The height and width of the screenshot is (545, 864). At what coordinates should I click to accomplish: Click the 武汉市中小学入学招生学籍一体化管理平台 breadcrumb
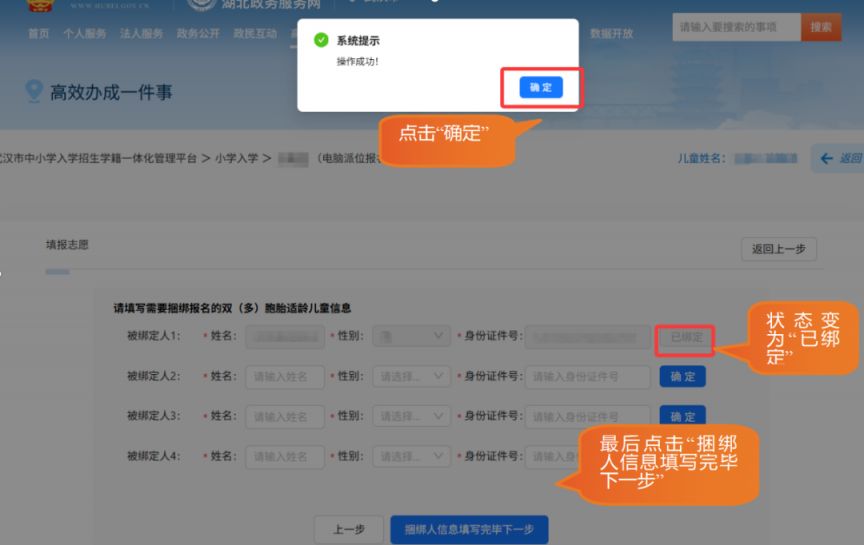coord(98,159)
